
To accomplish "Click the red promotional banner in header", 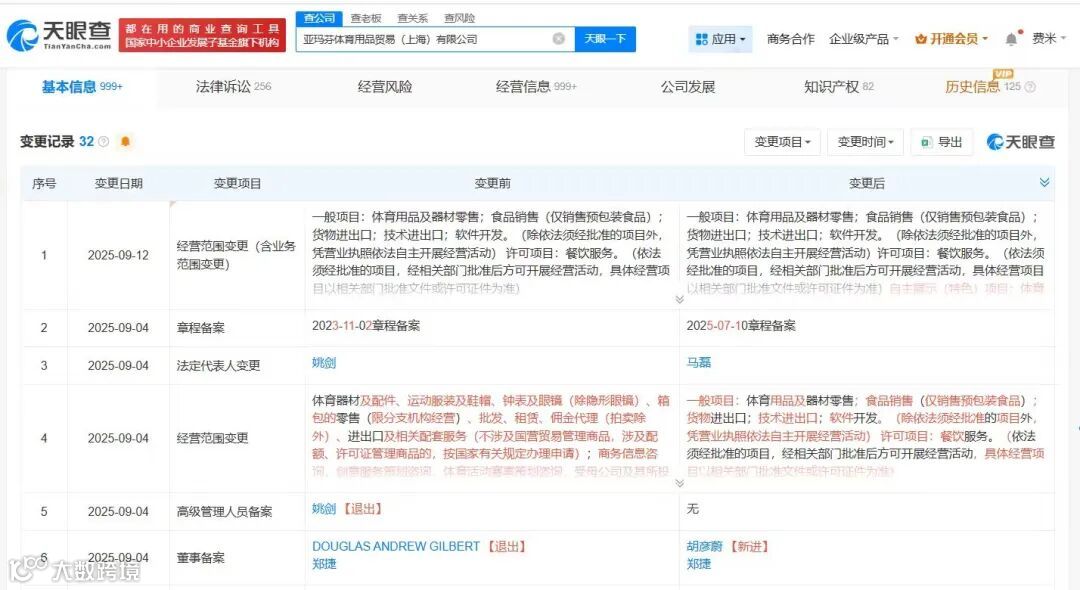I will pyautogui.click(x=202, y=35).
